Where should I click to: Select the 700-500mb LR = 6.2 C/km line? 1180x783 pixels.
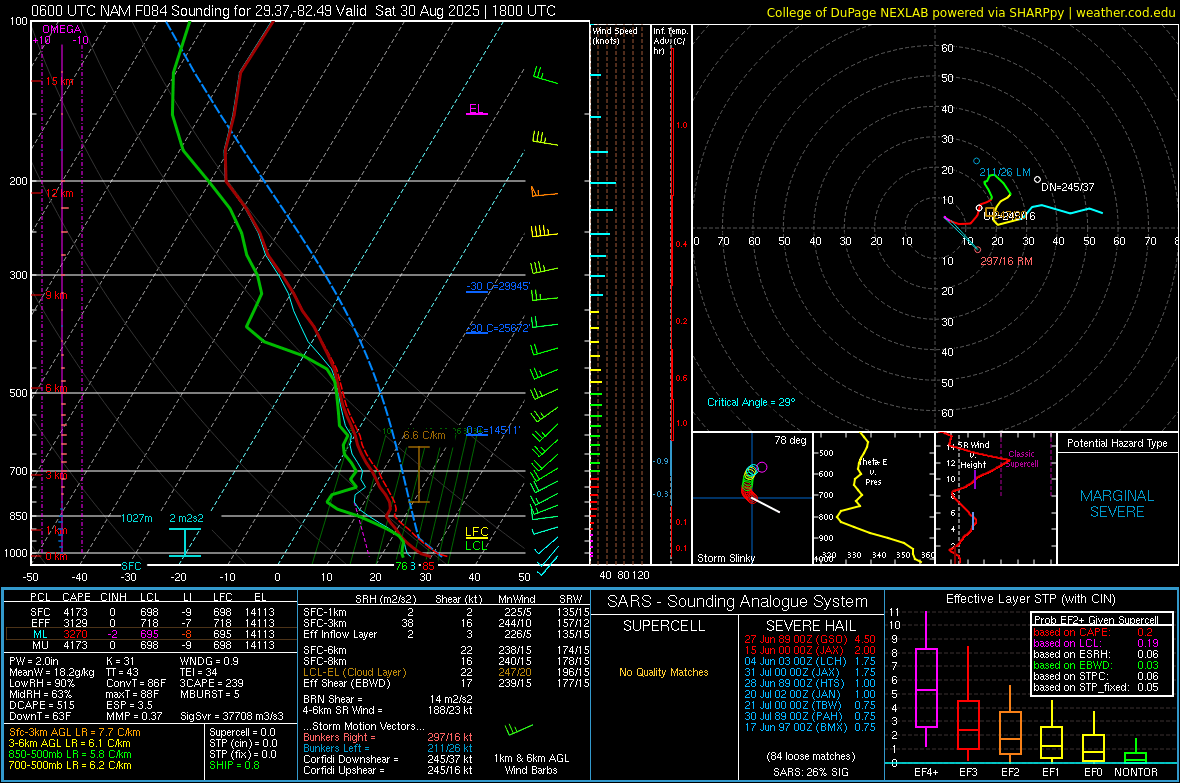[x=70, y=765]
